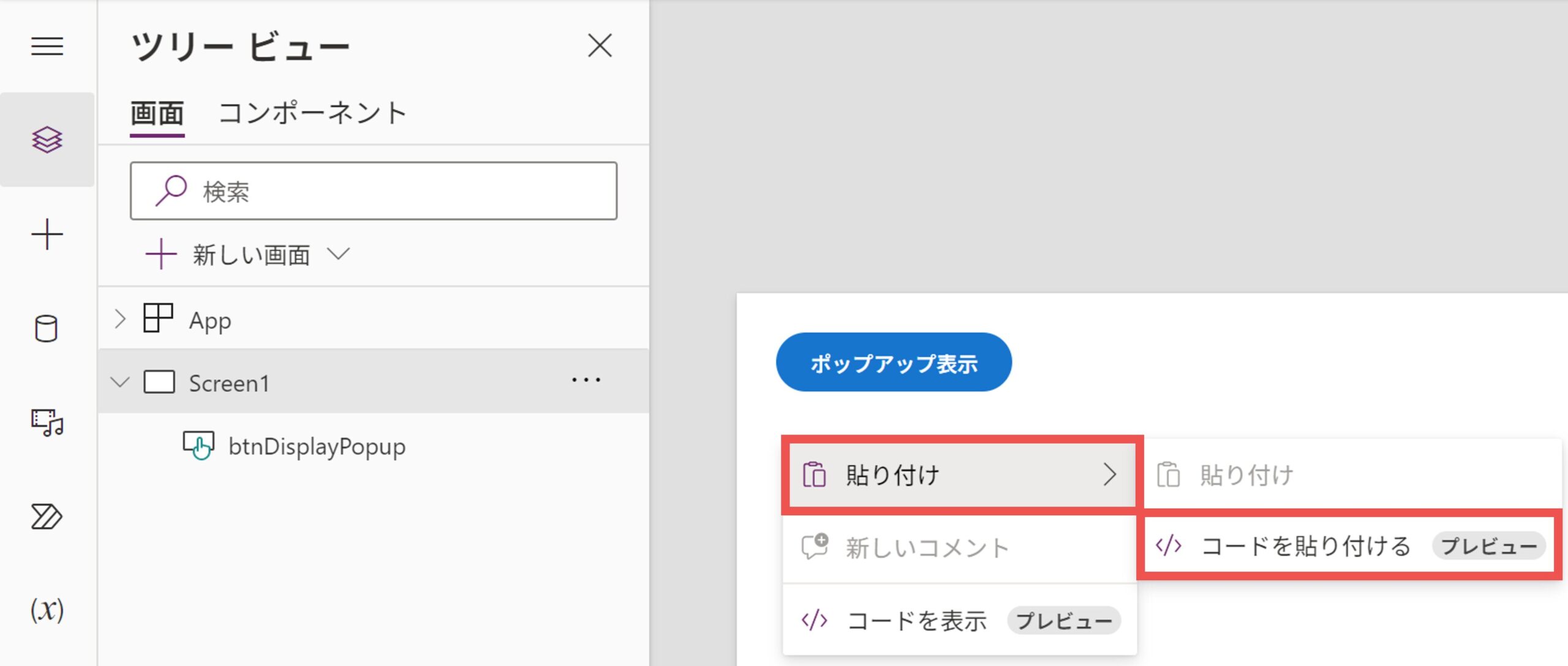Viewport: 1568px width, 666px height.
Task: Open the Variables (x) icon
Action: point(47,610)
